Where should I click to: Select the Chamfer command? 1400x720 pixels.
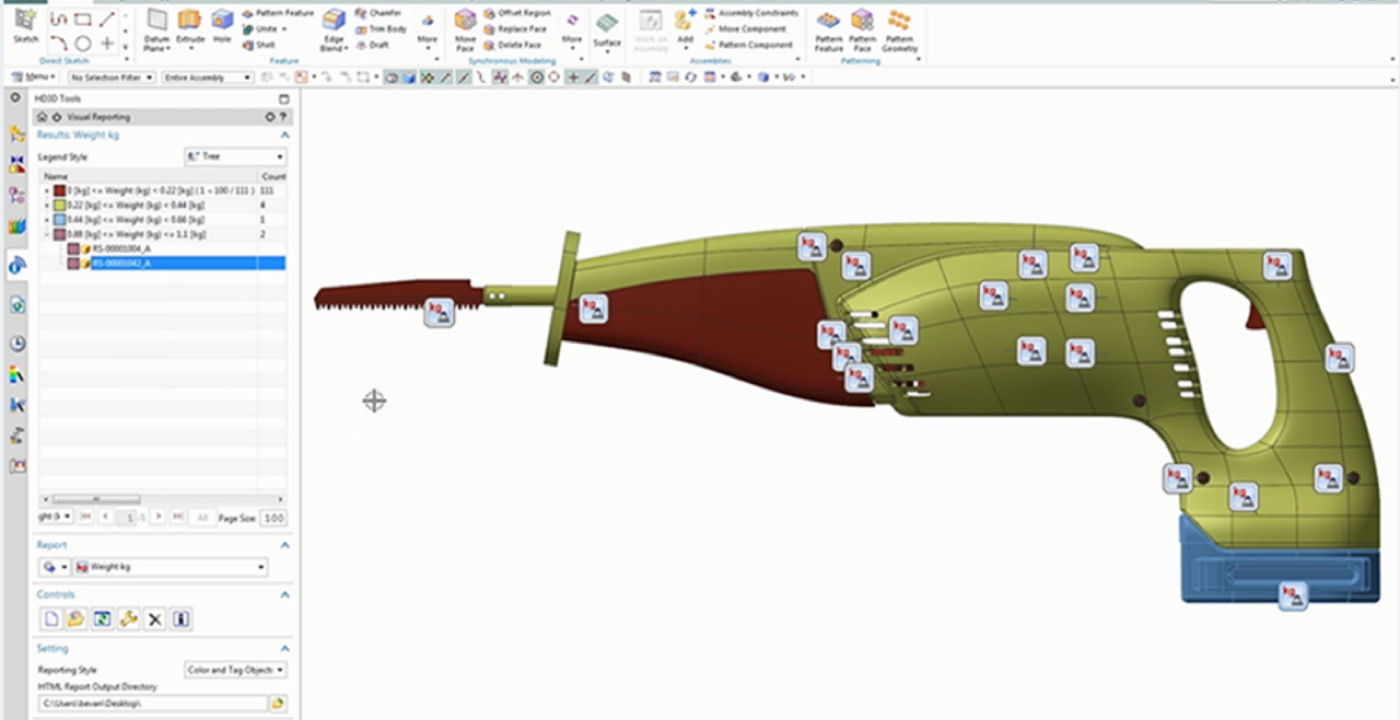tap(379, 13)
